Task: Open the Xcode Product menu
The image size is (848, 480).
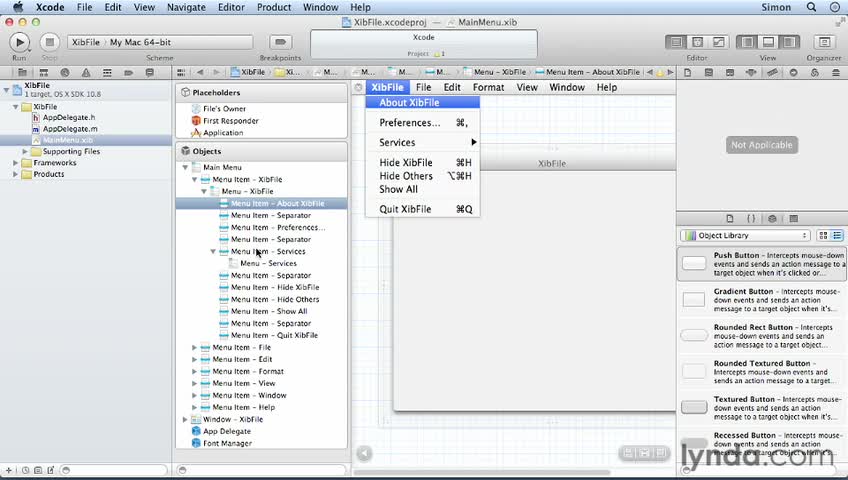Action: (274, 7)
